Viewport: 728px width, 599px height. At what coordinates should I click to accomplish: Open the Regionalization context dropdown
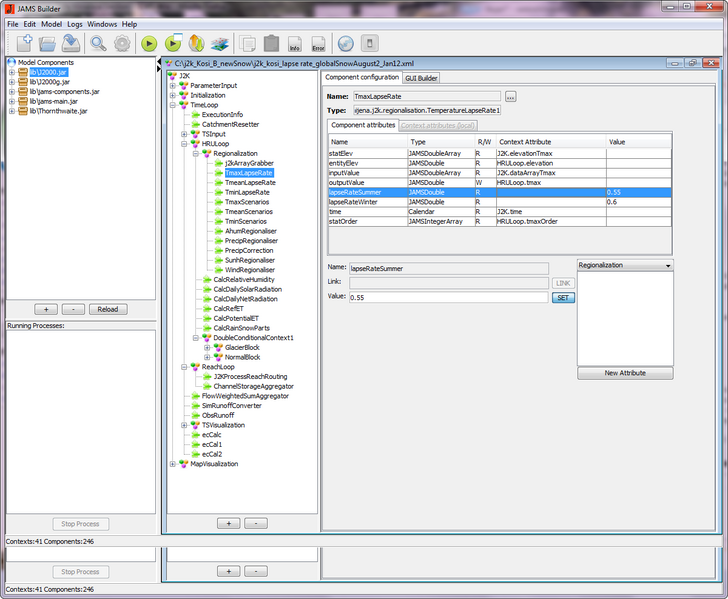pyautogui.click(x=625, y=266)
